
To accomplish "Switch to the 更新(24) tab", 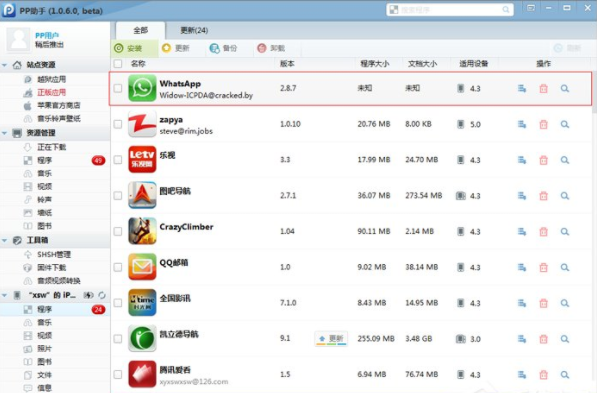I will coord(194,30).
